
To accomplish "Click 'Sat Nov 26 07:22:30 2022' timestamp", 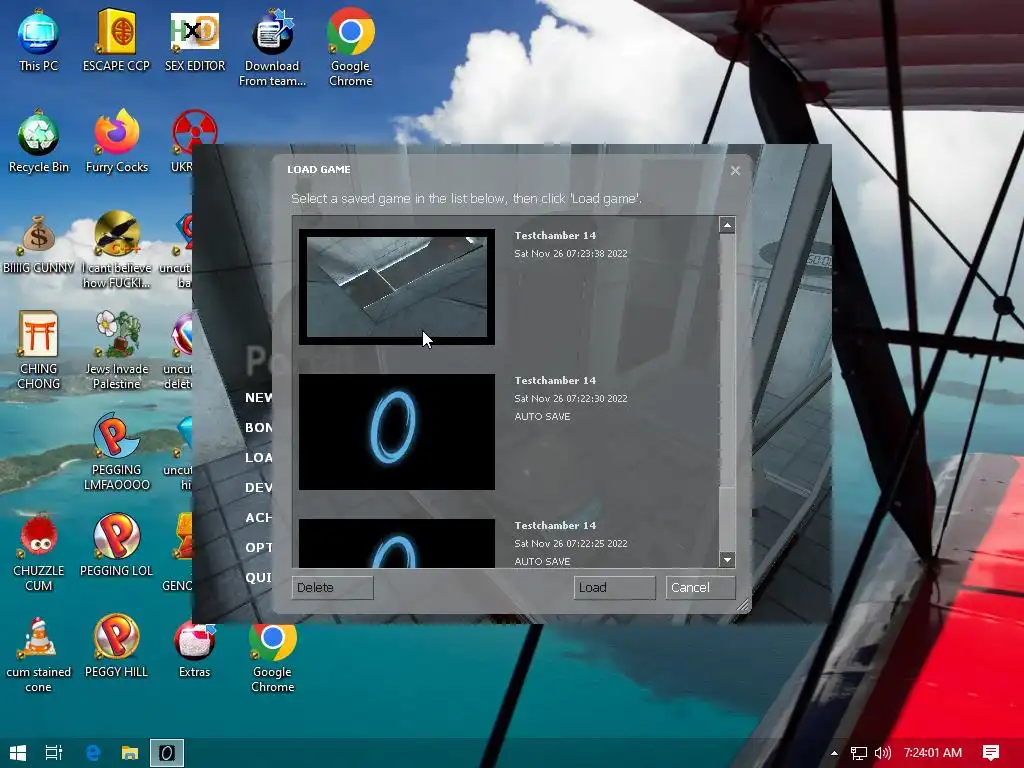I will (x=571, y=398).
